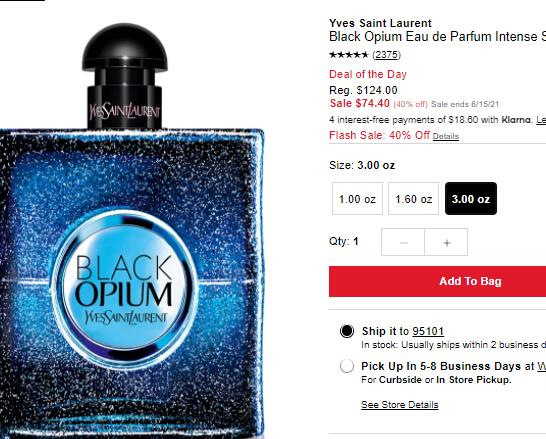Screen dimensions: 546x439
Task: Change the 95101 zip code
Action: tap(428, 331)
